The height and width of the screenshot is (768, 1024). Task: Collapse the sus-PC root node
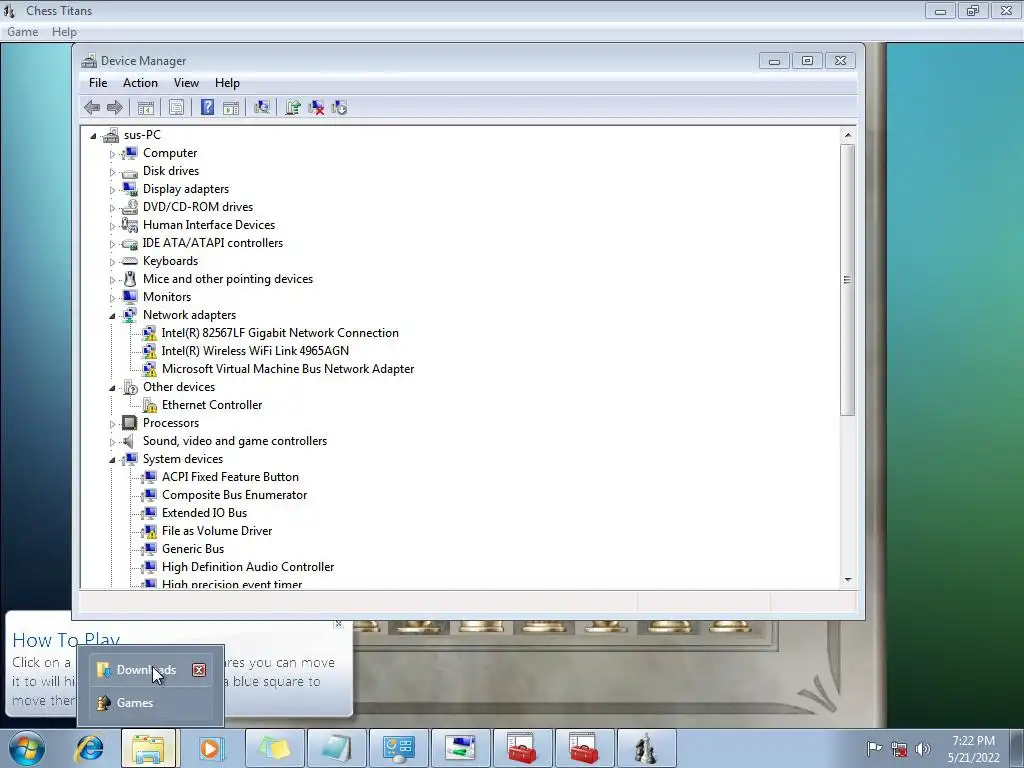coord(93,136)
